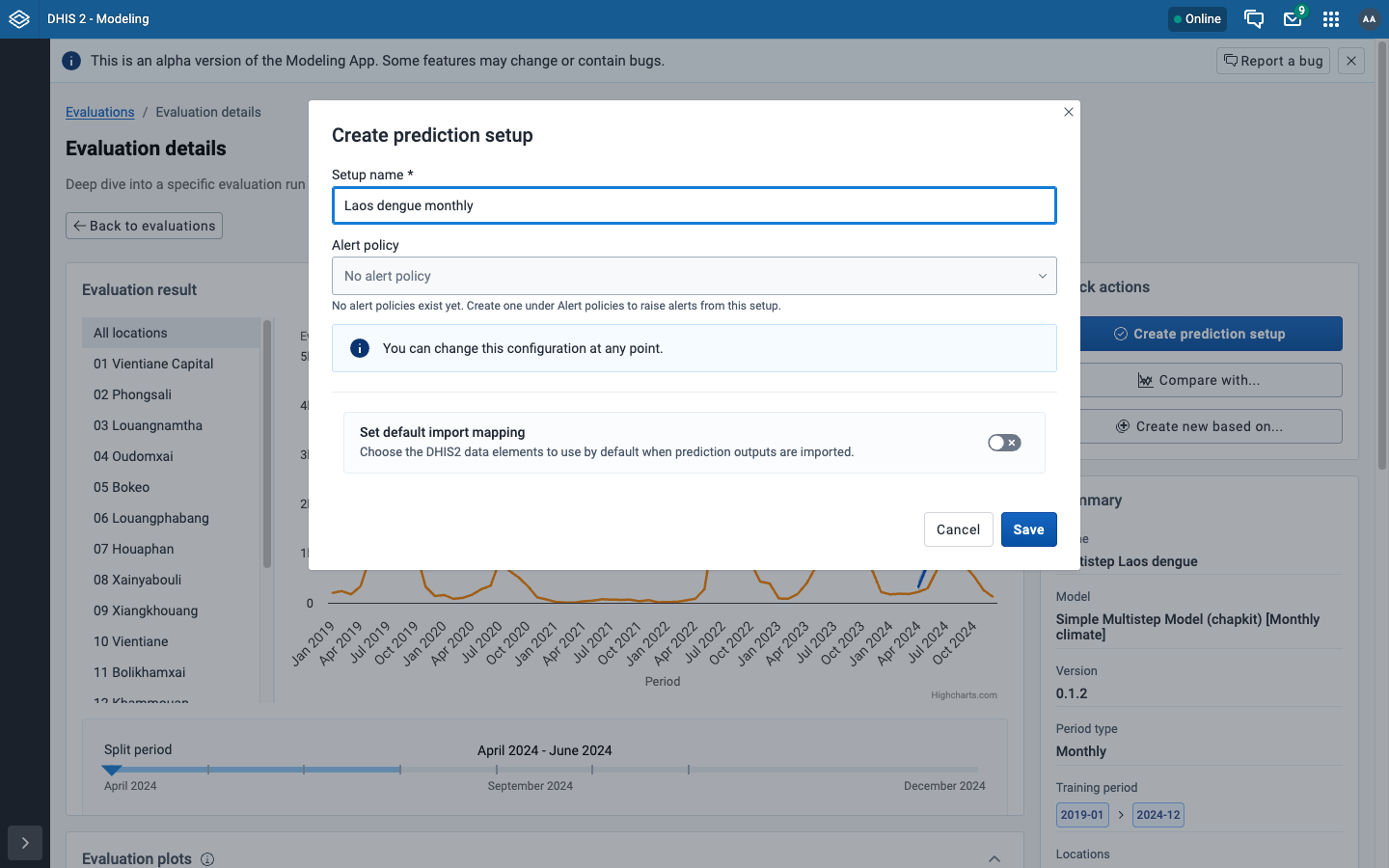Open the Alert policy dropdown
This screenshot has width=1389, height=868.
point(694,276)
